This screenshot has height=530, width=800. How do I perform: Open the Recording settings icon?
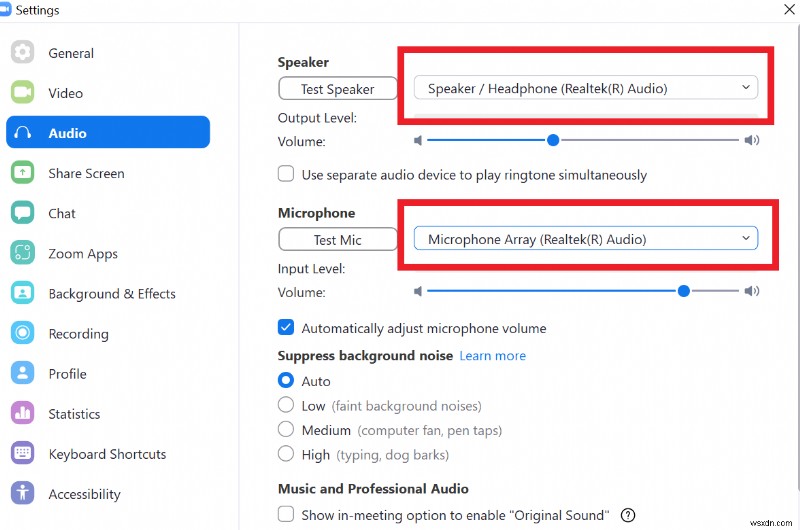pyautogui.click(x=22, y=334)
